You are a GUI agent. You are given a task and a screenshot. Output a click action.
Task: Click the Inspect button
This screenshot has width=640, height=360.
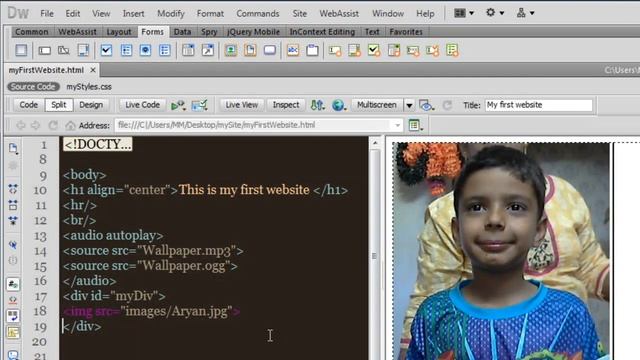286,105
